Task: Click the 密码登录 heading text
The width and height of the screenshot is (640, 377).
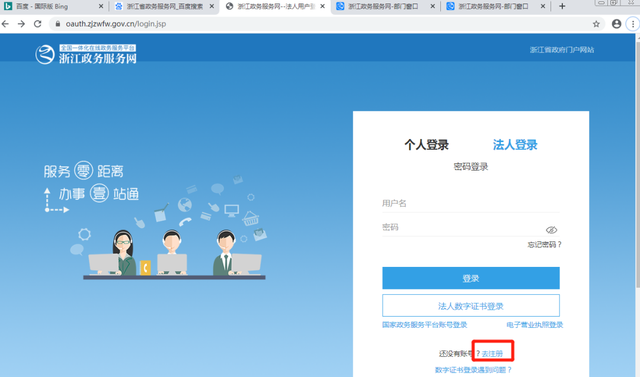Action: (471, 167)
